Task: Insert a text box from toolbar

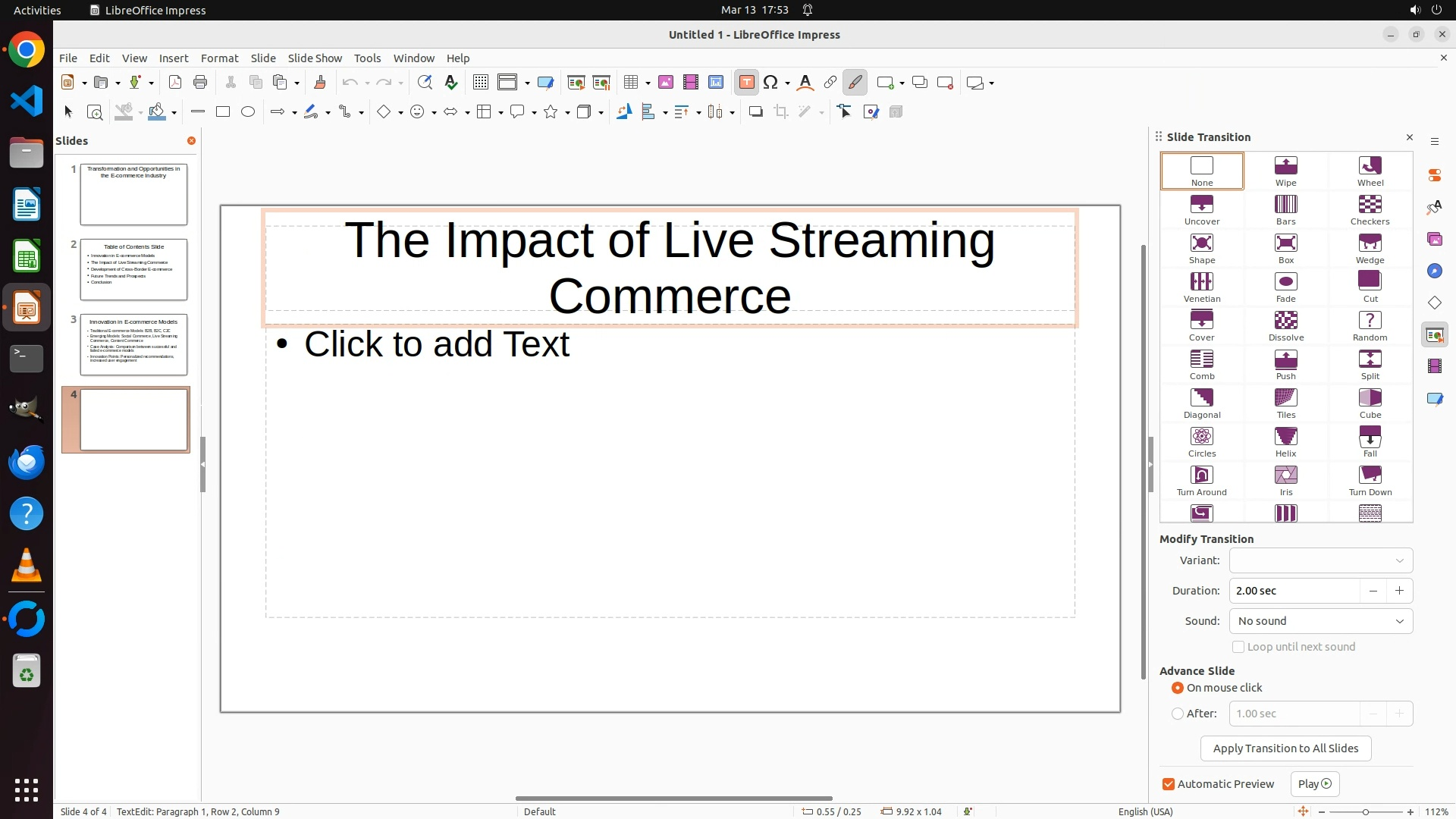Action: tap(746, 83)
